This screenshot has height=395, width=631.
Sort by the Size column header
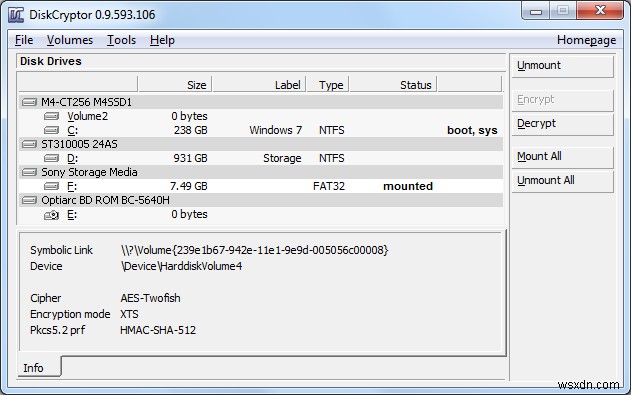(175, 84)
